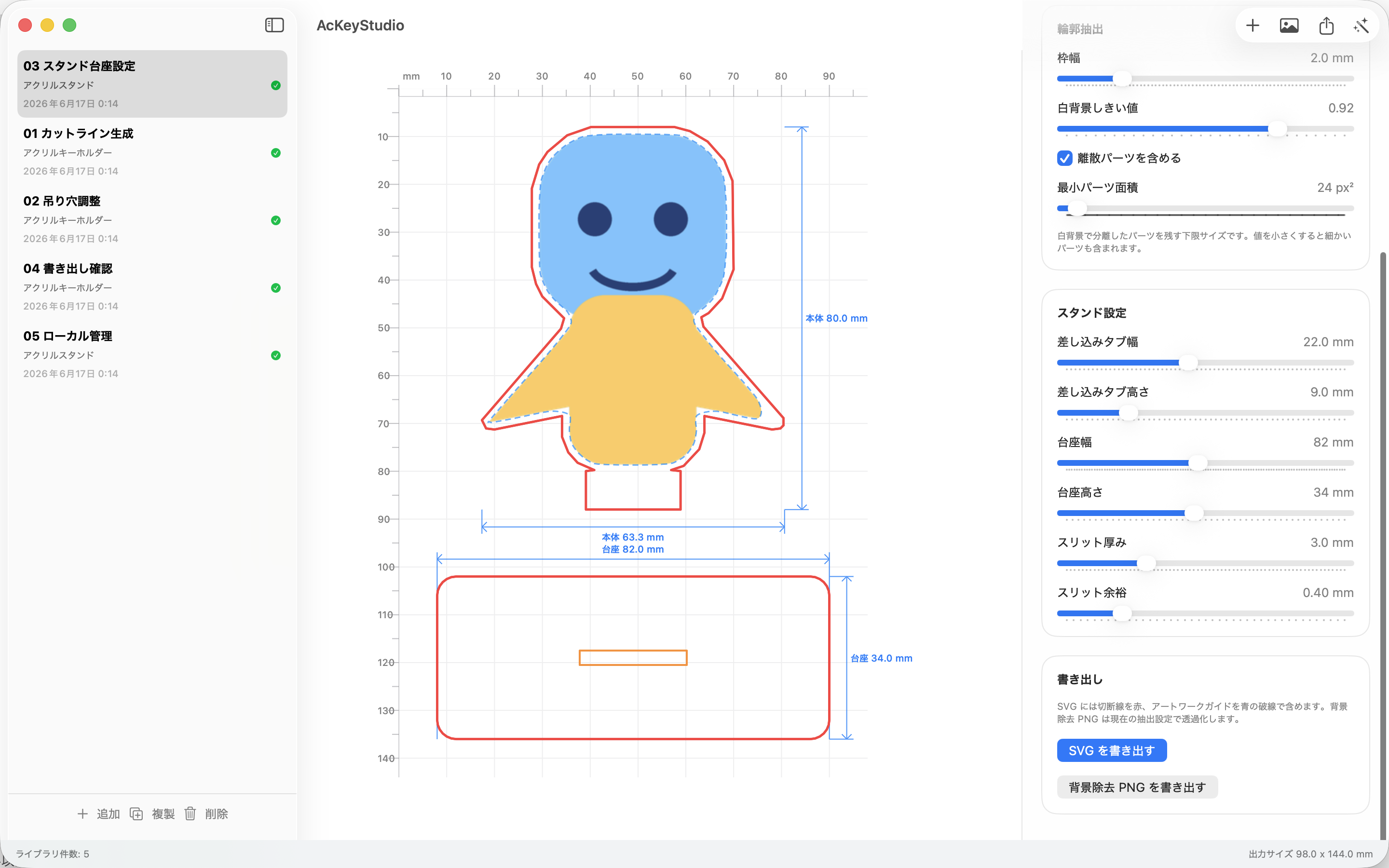
Task: Click green checkmark on 01 カットライン生成
Action: [x=275, y=153]
